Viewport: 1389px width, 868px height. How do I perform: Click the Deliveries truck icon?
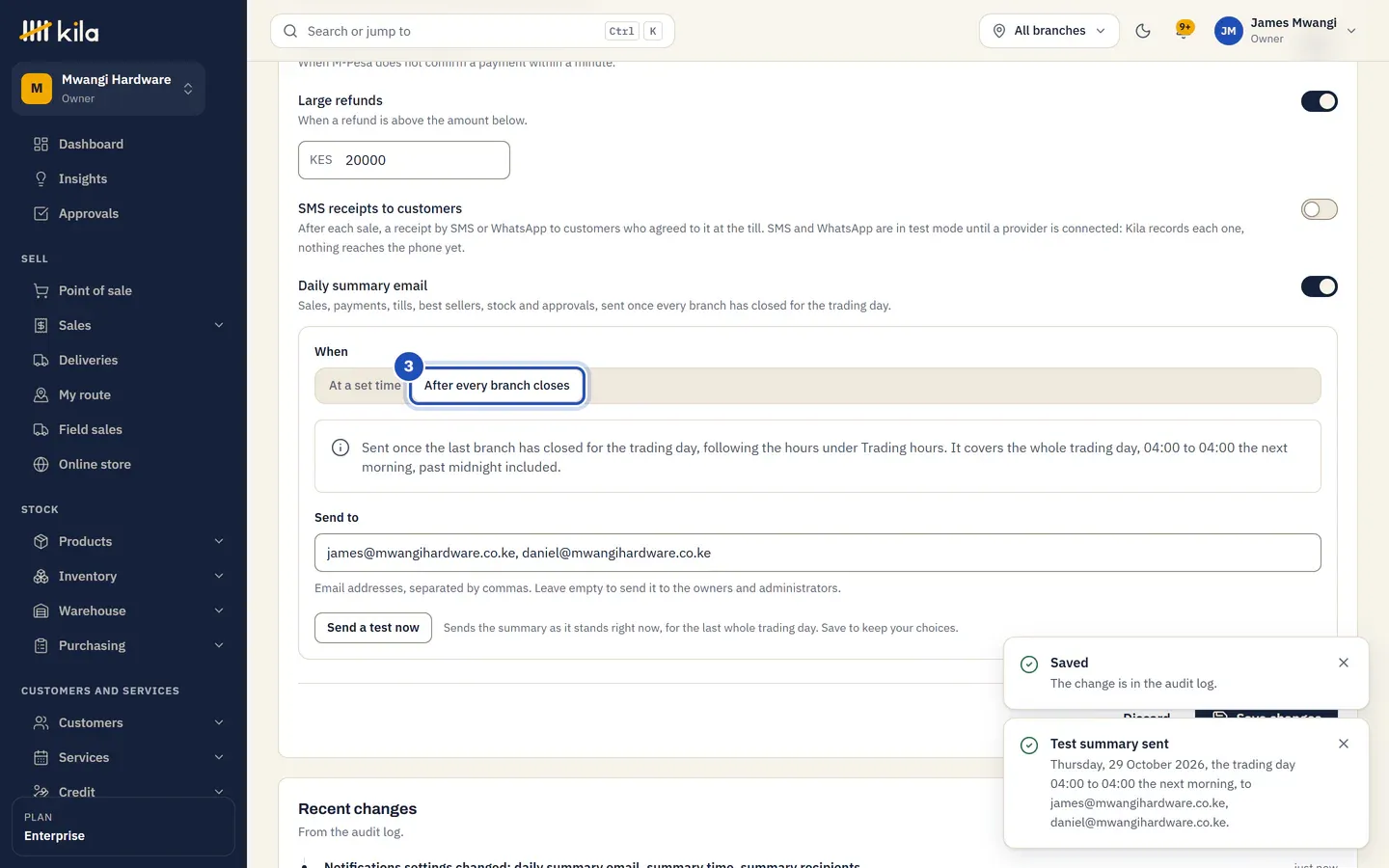tap(41, 361)
